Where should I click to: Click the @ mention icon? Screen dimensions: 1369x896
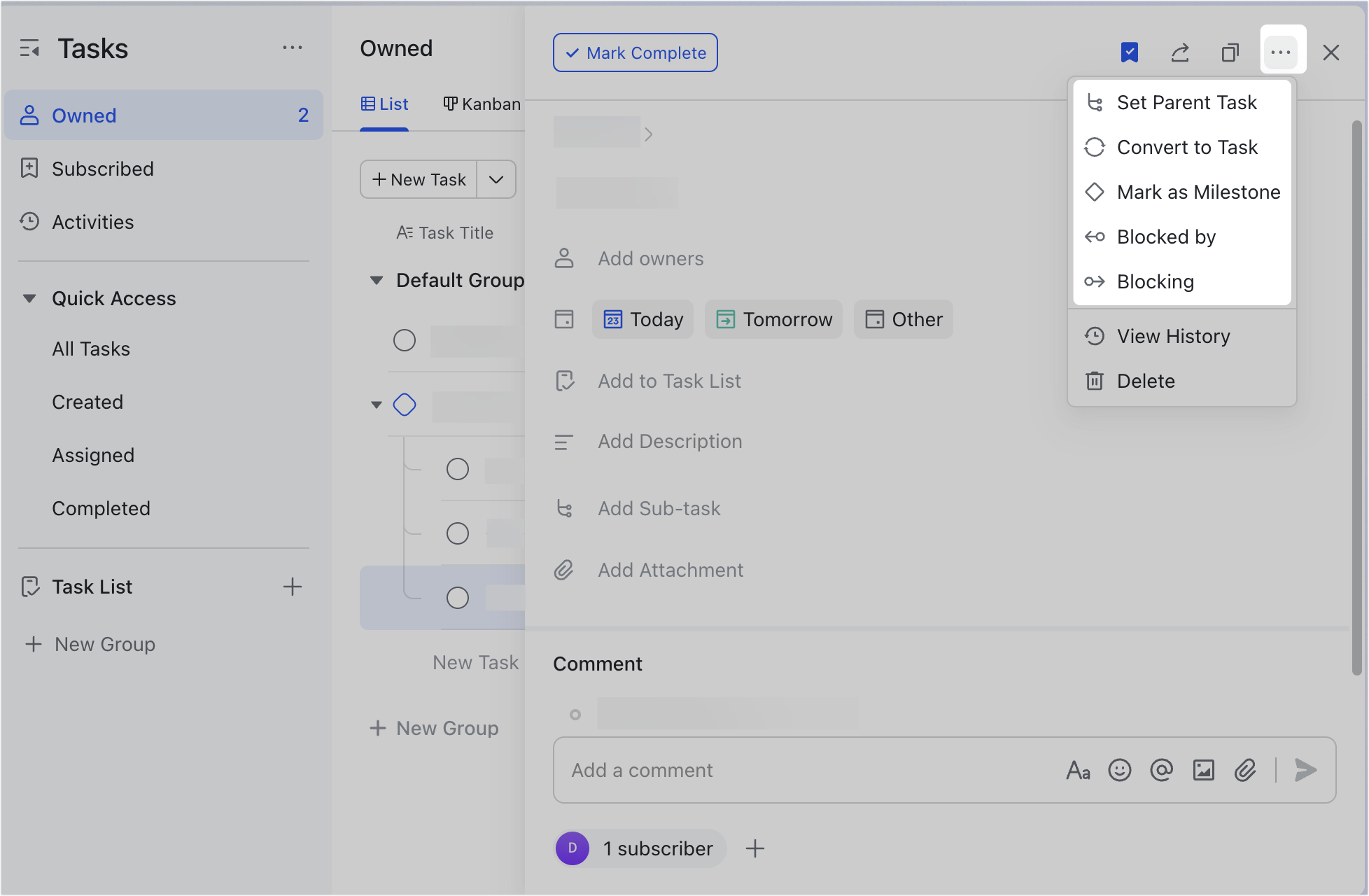1161,770
